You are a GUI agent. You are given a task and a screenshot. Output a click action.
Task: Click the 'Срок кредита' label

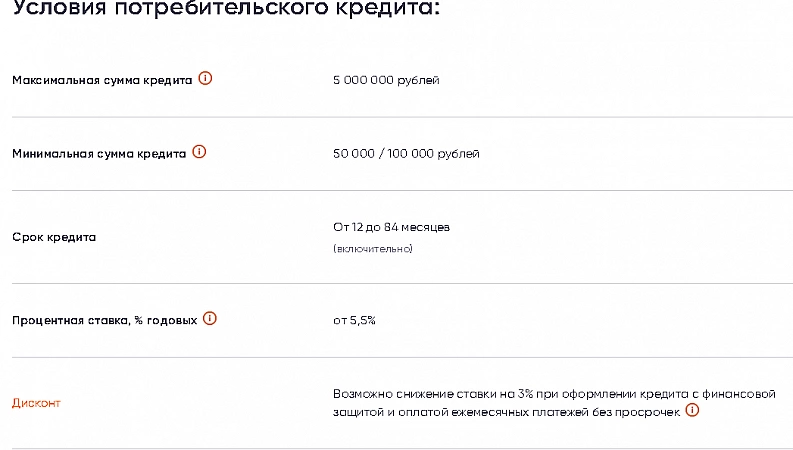tap(54, 237)
